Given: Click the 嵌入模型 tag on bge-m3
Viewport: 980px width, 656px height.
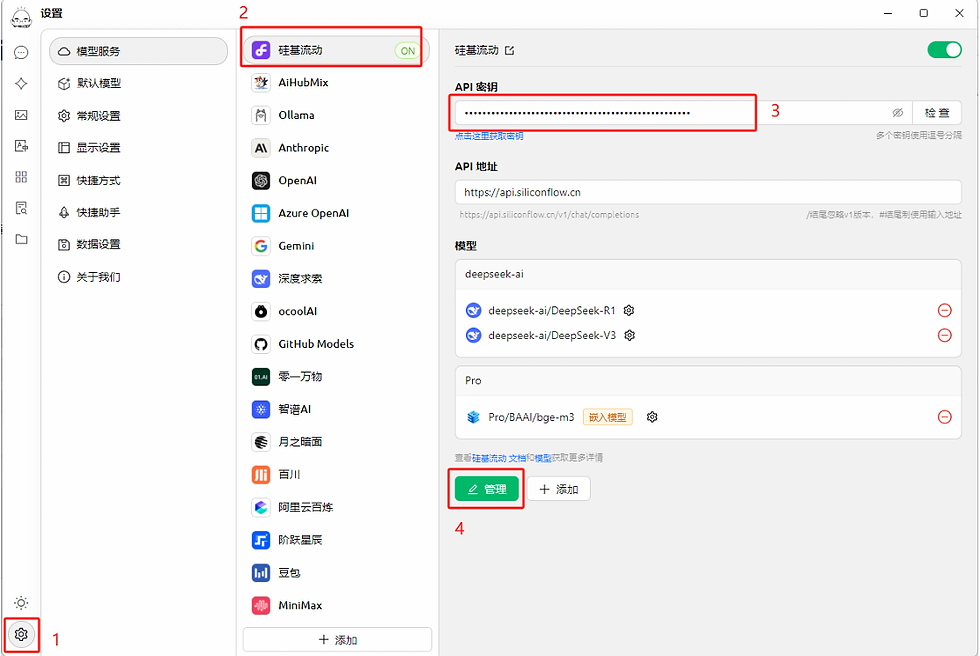Looking at the screenshot, I should pyautogui.click(x=608, y=417).
